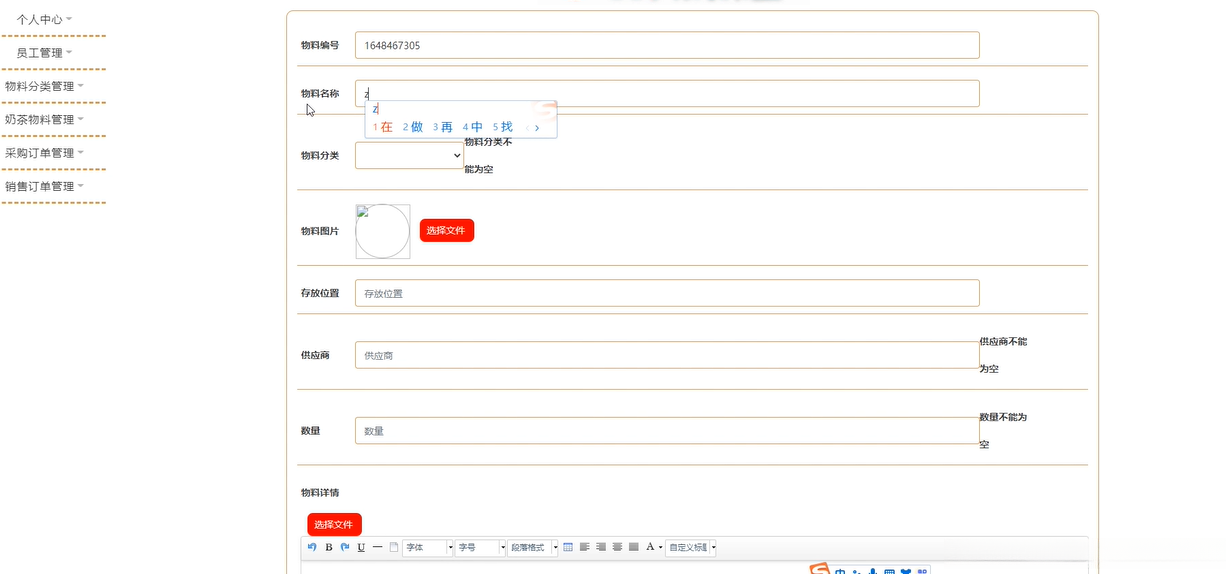The image size is (1226, 574).
Task: Click the 物料详情 label text
Action: 320,493
